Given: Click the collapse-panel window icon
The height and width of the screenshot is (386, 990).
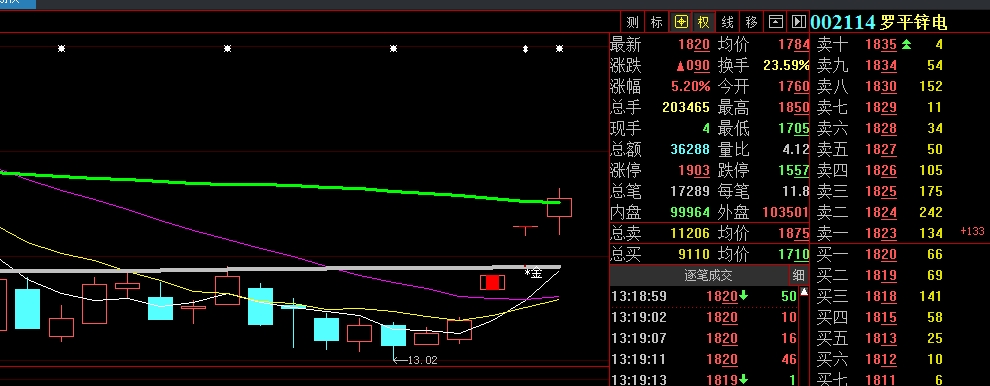Looking at the screenshot, I should point(775,23).
